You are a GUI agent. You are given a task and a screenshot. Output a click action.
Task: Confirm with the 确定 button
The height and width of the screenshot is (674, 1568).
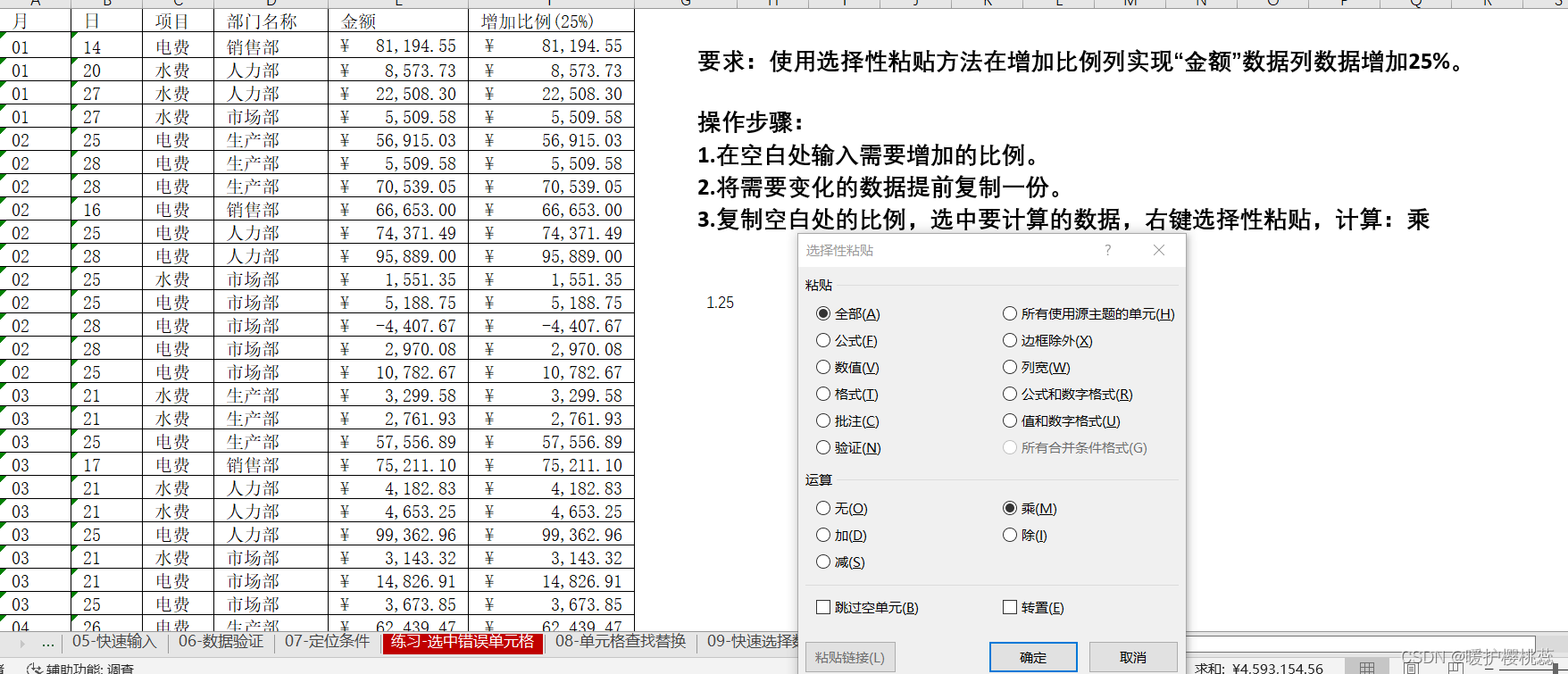1033,657
